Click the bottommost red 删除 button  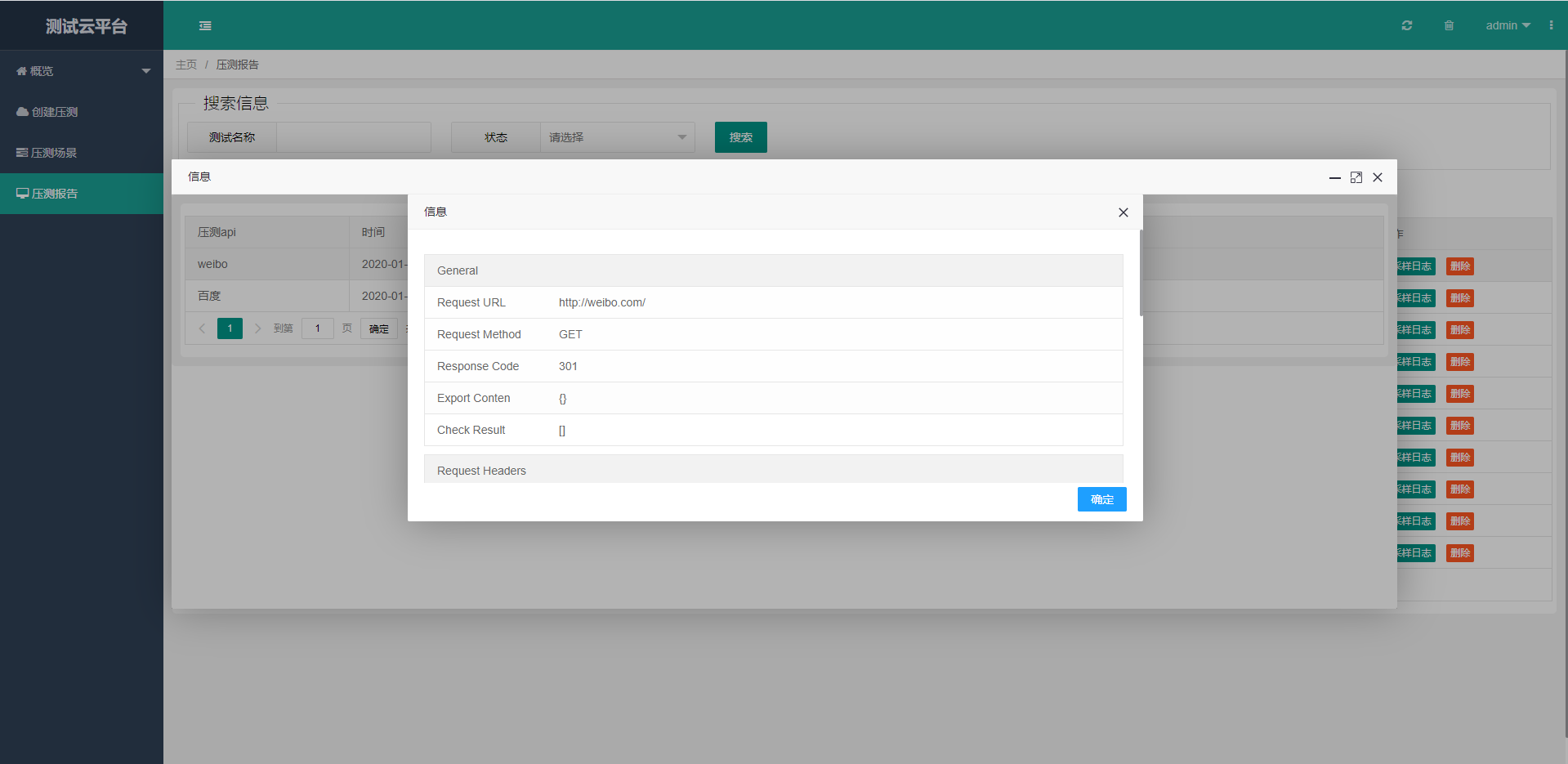click(x=1460, y=553)
